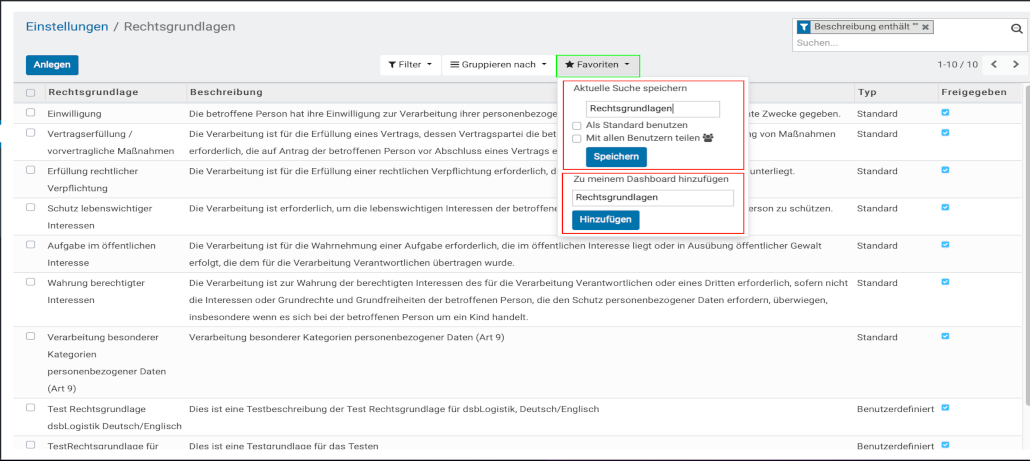Image resolution: width=1030 pixels, height=461 pixels.
Task: Toggle Freigegeben checkbox for Einwilligung row
Action: point(945,113)
